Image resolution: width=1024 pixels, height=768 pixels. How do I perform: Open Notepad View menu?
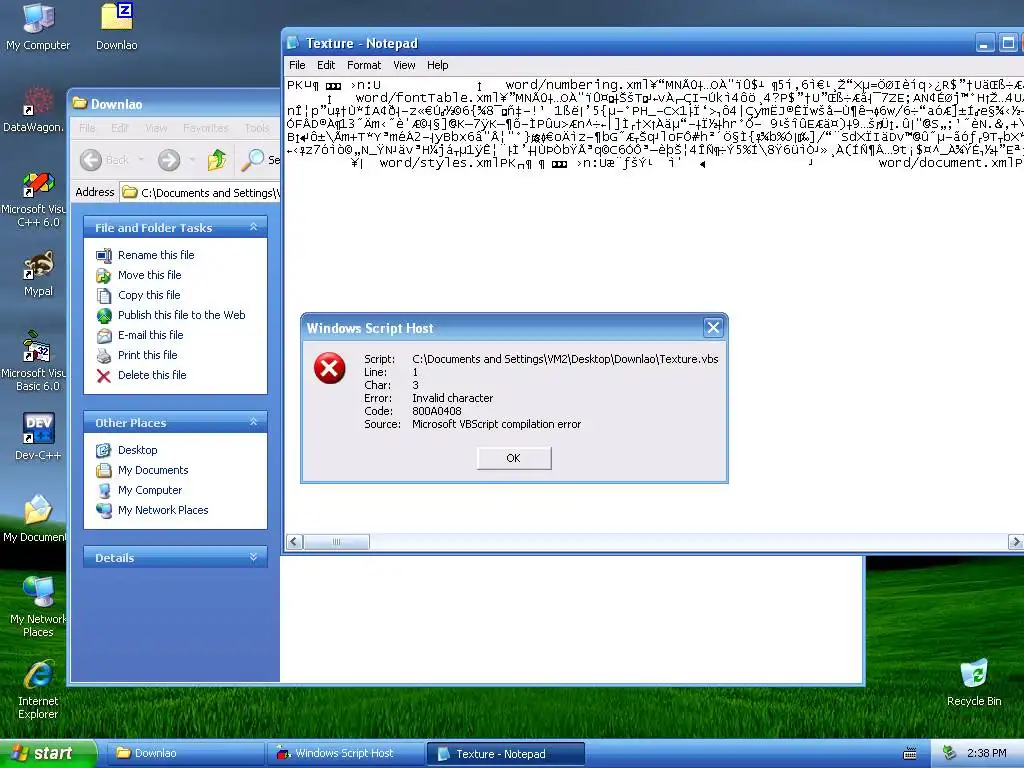[404, 65]
